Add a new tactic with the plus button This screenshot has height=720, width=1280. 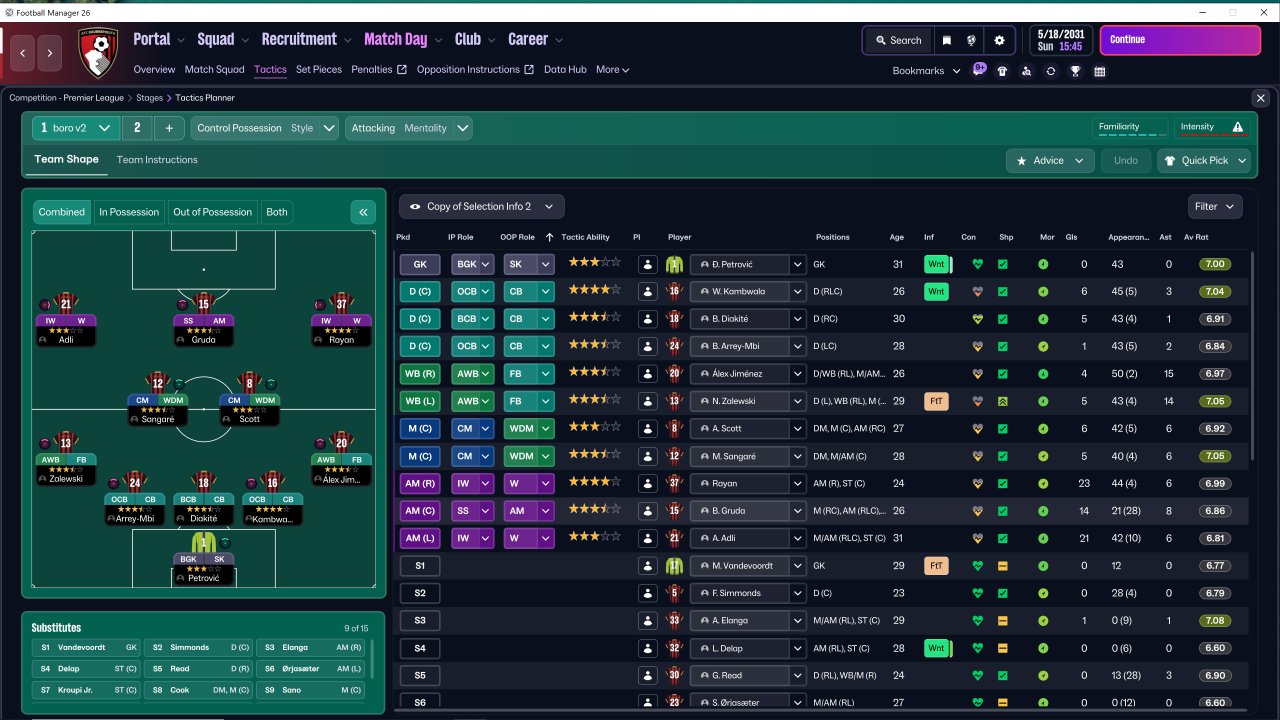click(x=169, y=128)
